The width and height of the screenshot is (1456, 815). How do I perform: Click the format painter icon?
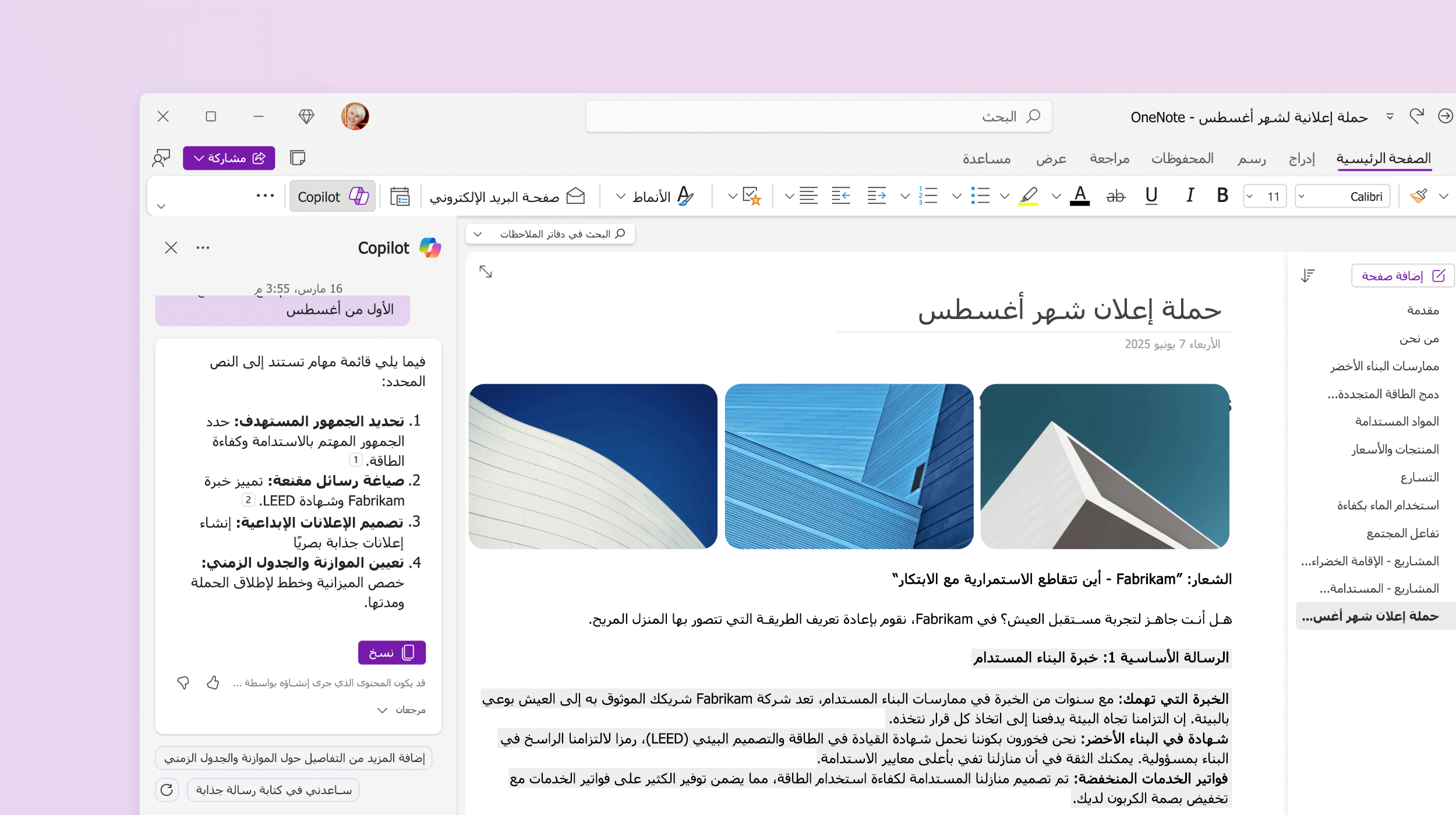click(x=1419, y=196)
